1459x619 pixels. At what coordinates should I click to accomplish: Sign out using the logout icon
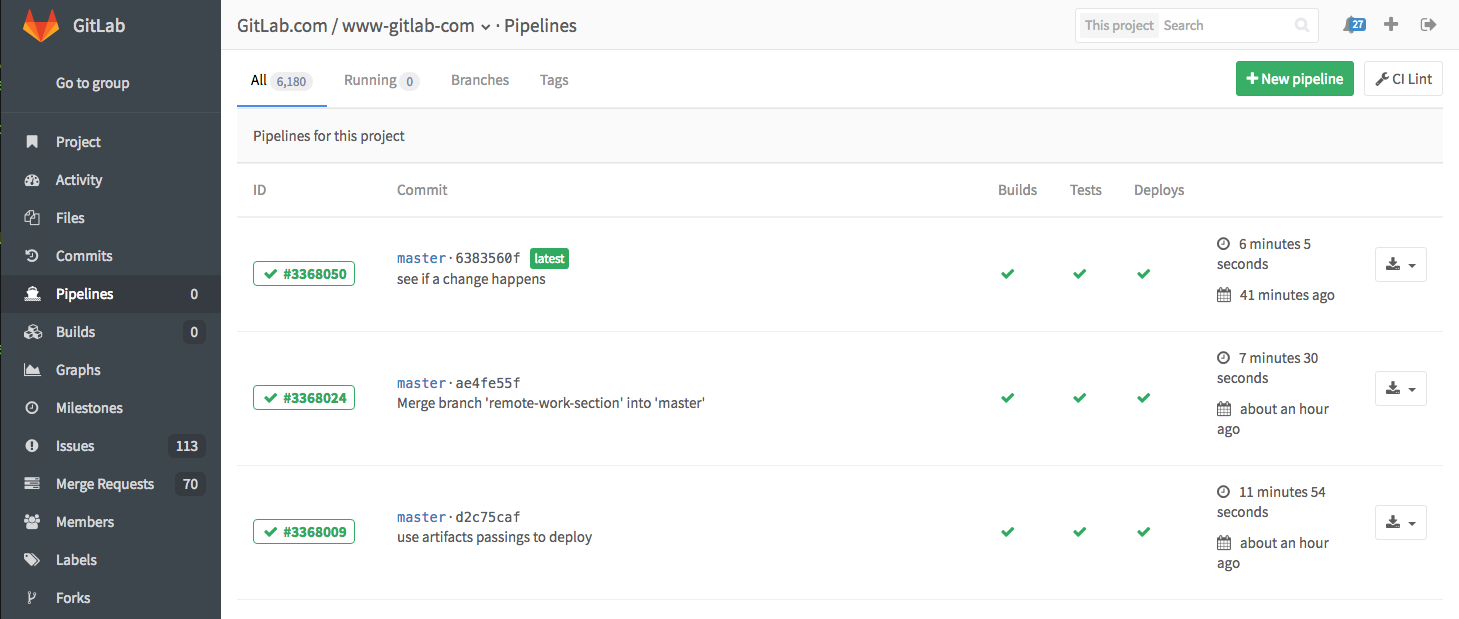[x=1428, y=24]
